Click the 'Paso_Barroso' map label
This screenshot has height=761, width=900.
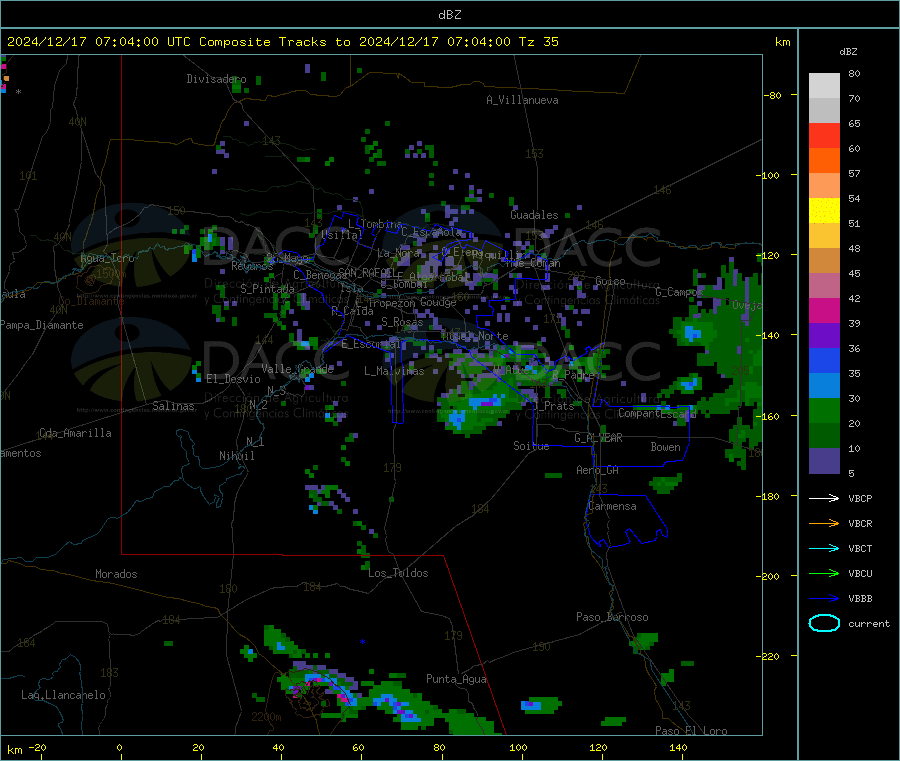(x=612, y=617)
